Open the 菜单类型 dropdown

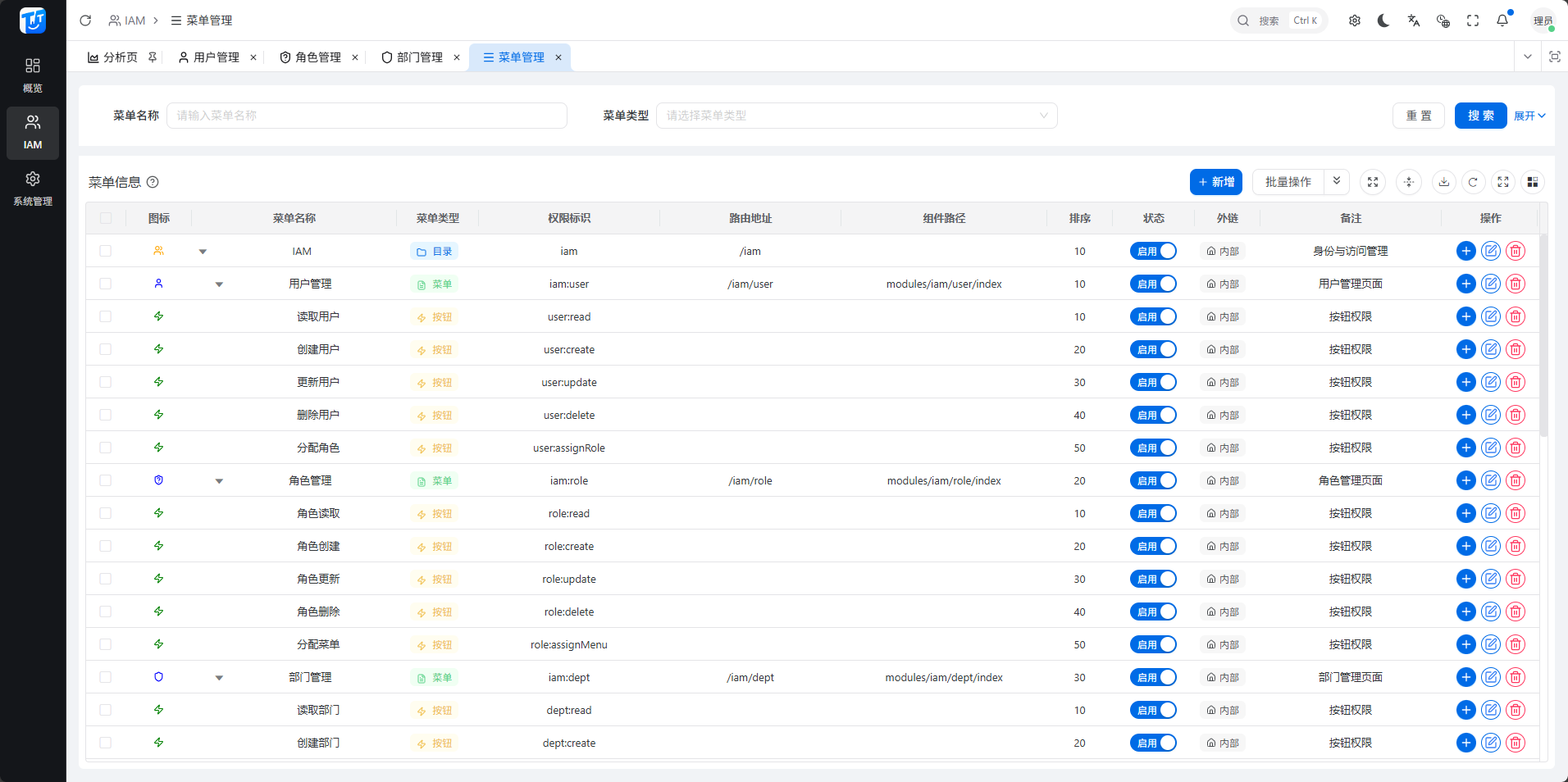(x=856, y=116)
